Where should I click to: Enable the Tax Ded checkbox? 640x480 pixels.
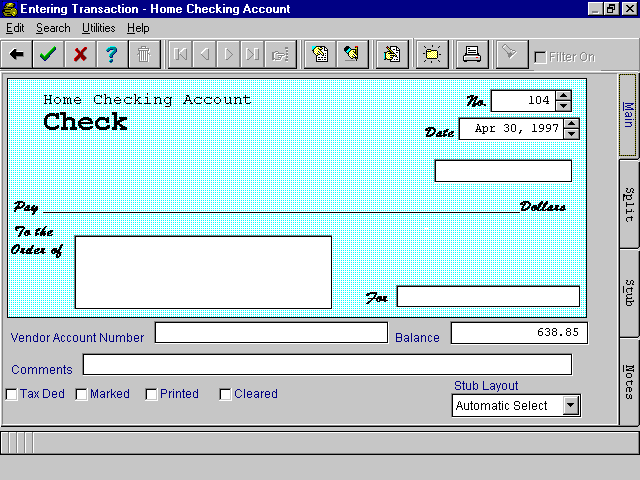[12, 394]
